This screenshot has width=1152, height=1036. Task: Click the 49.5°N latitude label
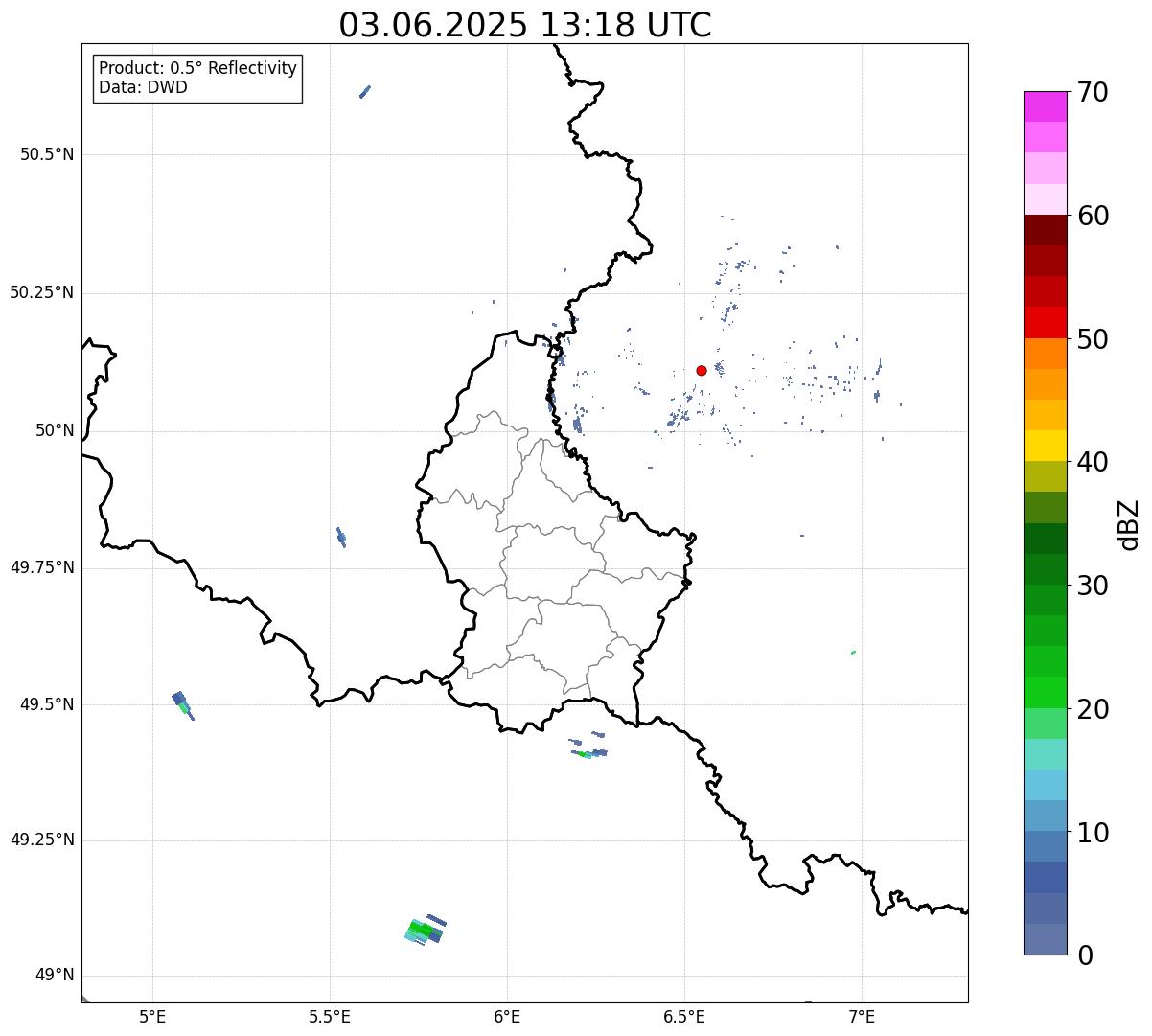click(x=46, y=704)
